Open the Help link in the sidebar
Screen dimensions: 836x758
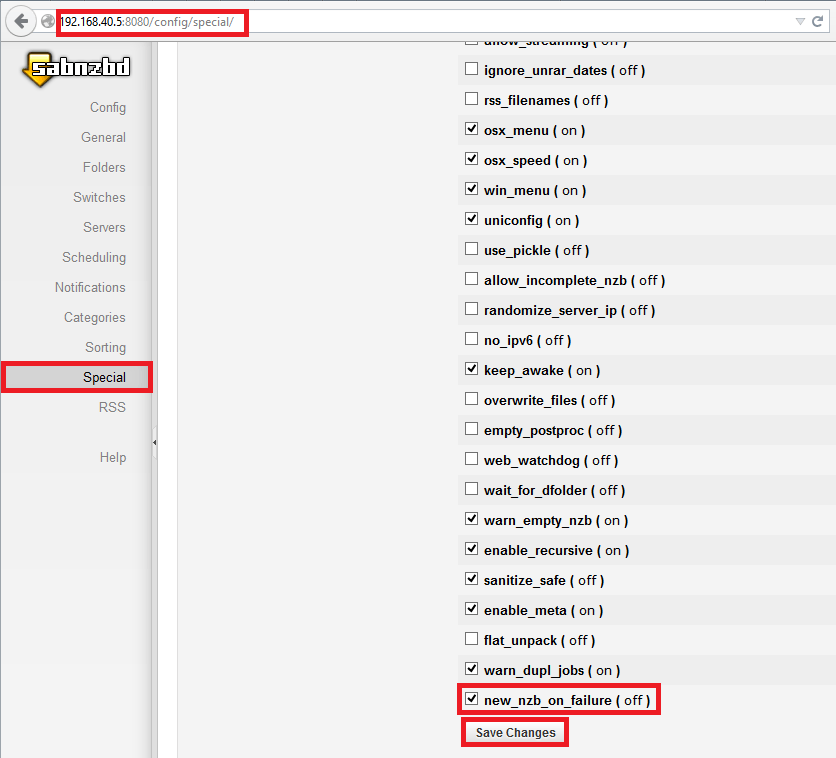click(112, 457)
